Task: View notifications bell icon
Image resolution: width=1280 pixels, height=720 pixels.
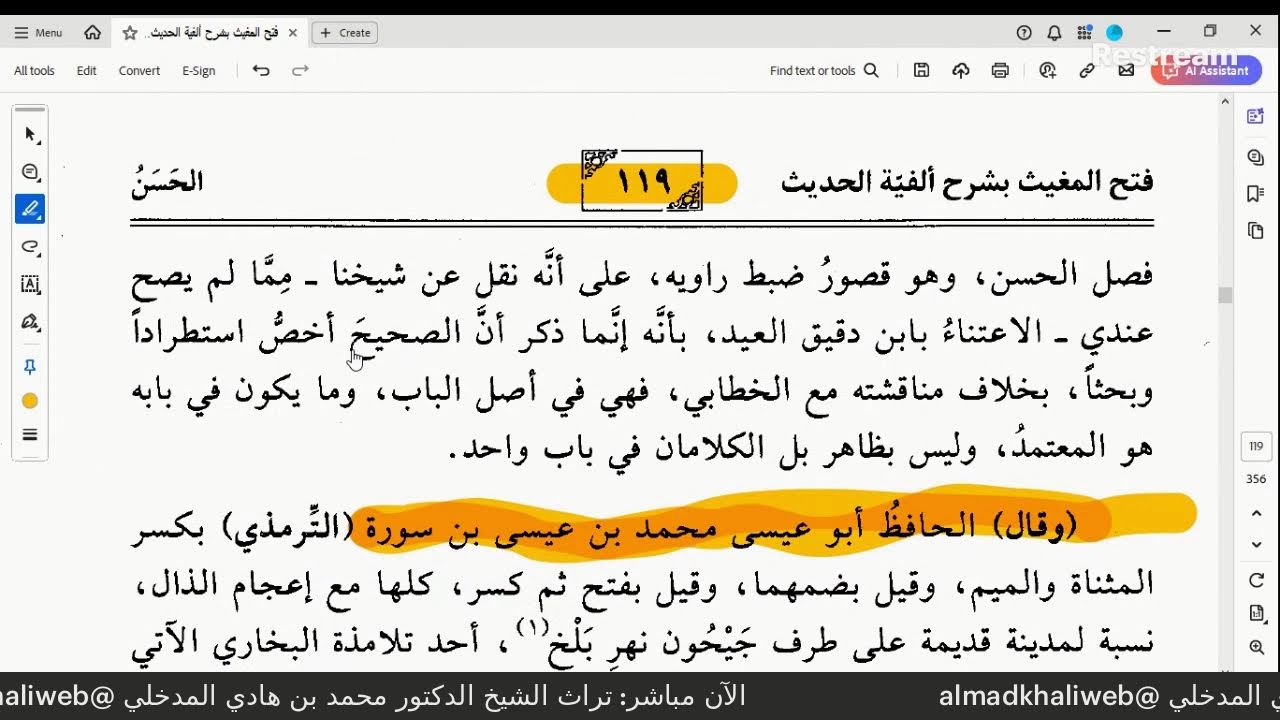Action: pos(1054,33)
